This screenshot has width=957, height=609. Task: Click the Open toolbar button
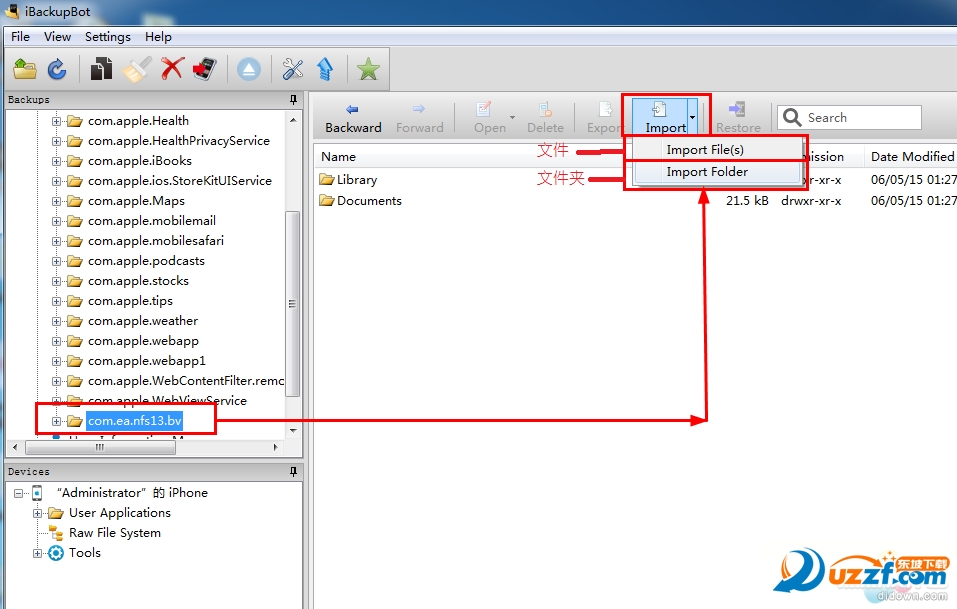[x=489, y=118]
